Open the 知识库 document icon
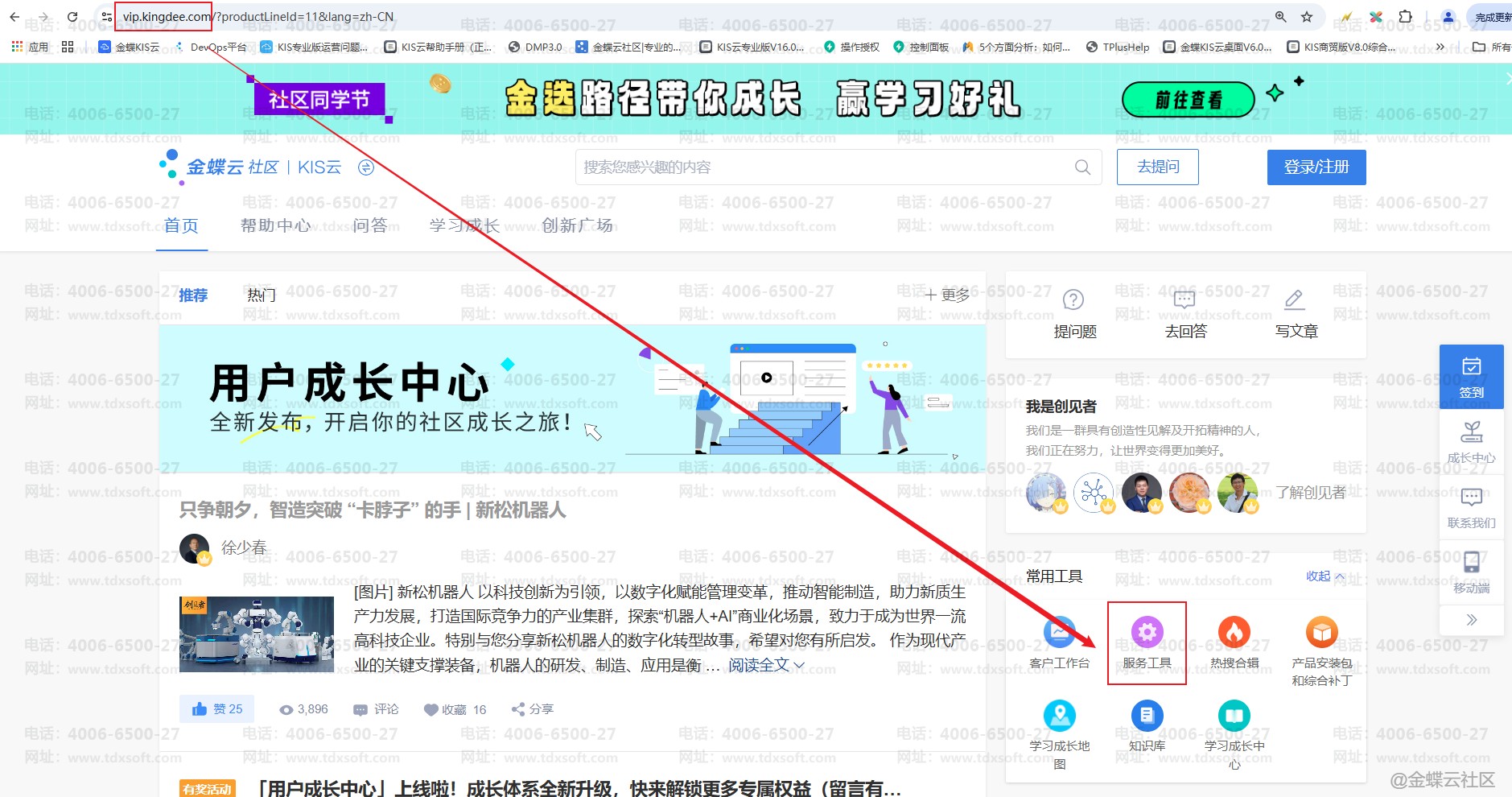The width and height of the screenshot is (1512, 797). 1147,716
